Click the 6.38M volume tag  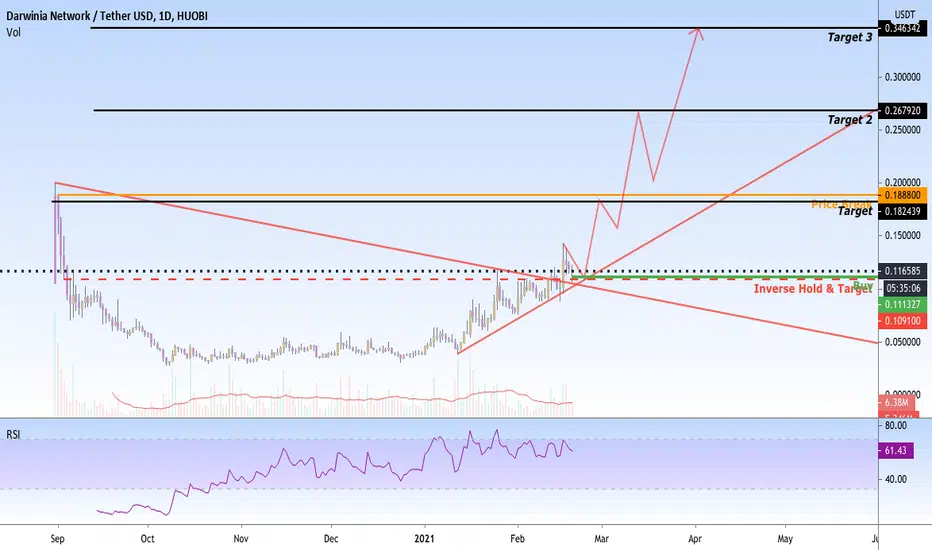click(x=898, y=403)
